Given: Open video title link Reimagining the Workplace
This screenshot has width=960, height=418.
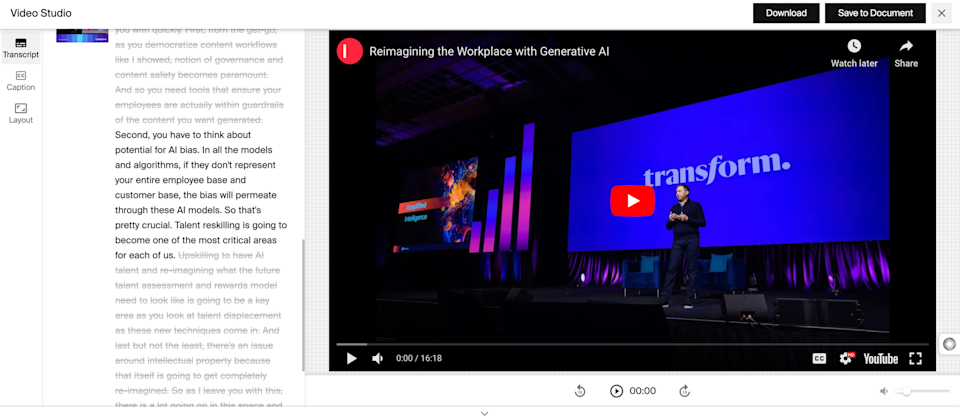Looking at the screenshot, I should [489, 51].
